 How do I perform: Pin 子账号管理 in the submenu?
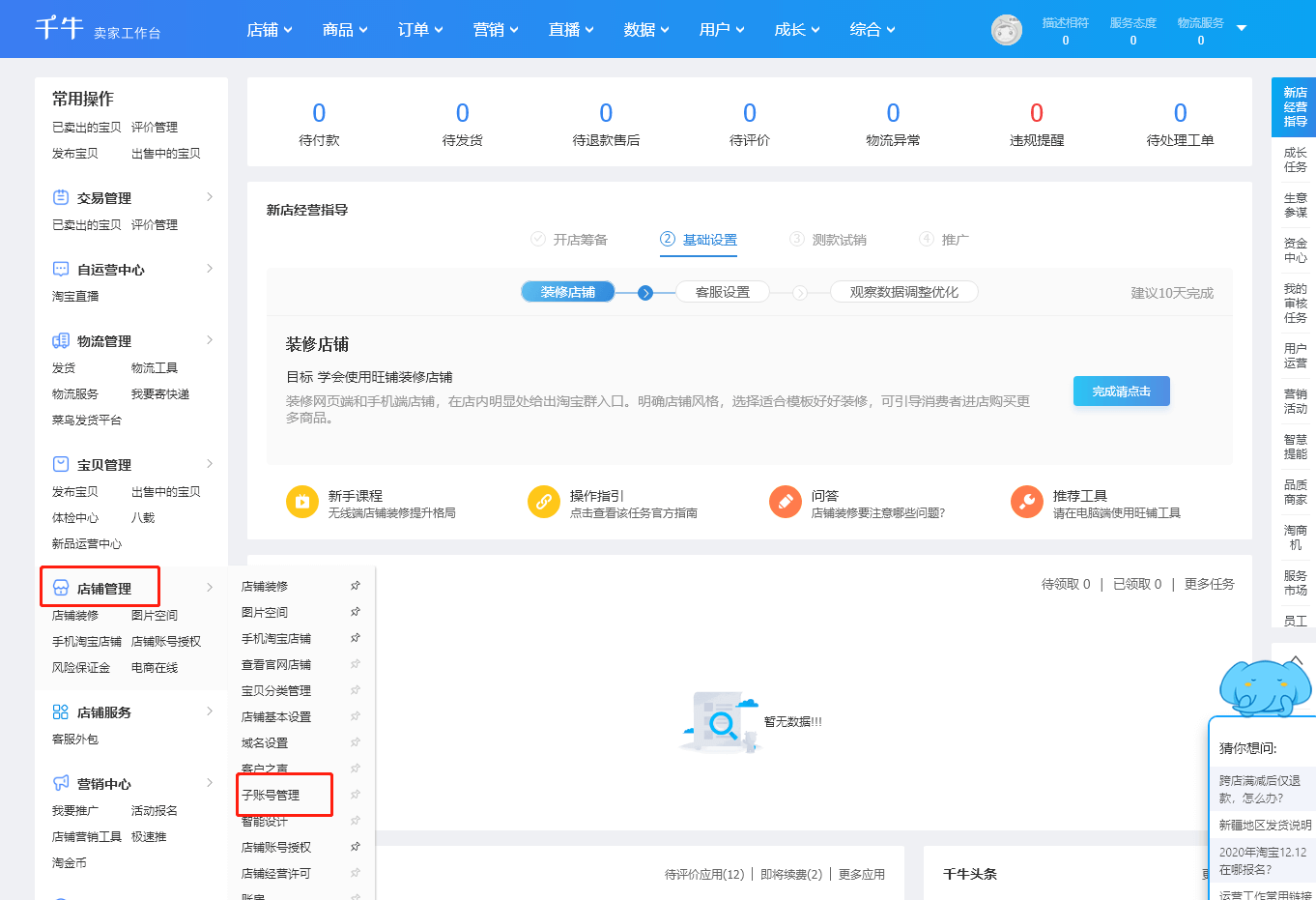coord(356,795)
